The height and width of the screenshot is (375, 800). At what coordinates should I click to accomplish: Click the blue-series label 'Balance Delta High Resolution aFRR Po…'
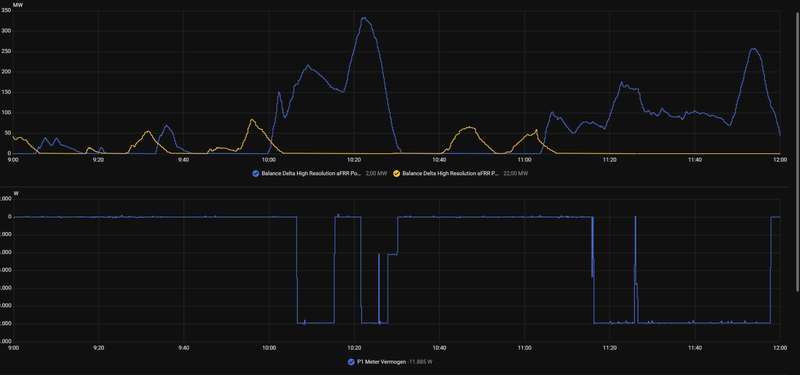click(311, 173)
